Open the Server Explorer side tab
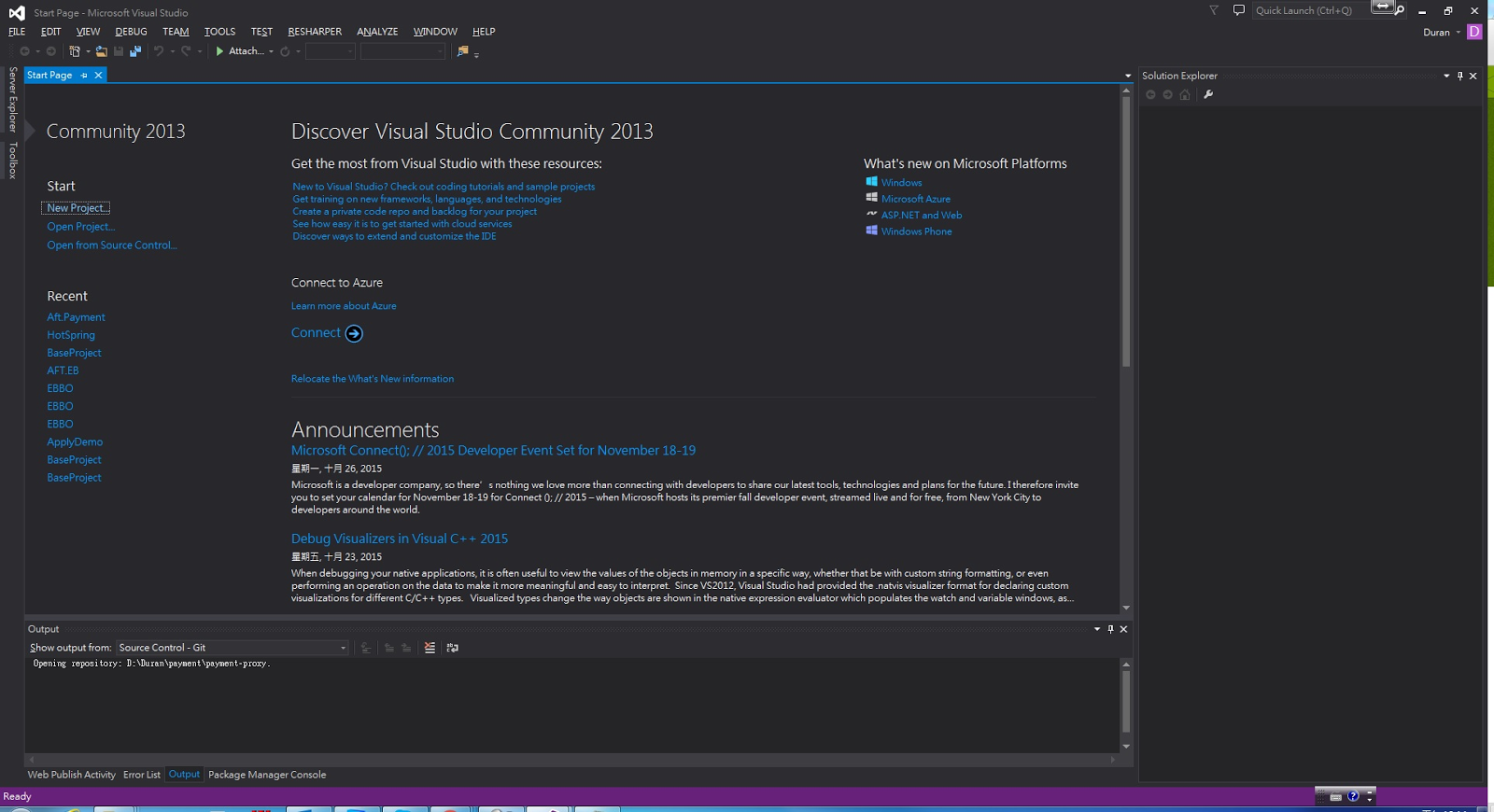The width and height of the screenshot is (1494, 812). tap(12, 100)
